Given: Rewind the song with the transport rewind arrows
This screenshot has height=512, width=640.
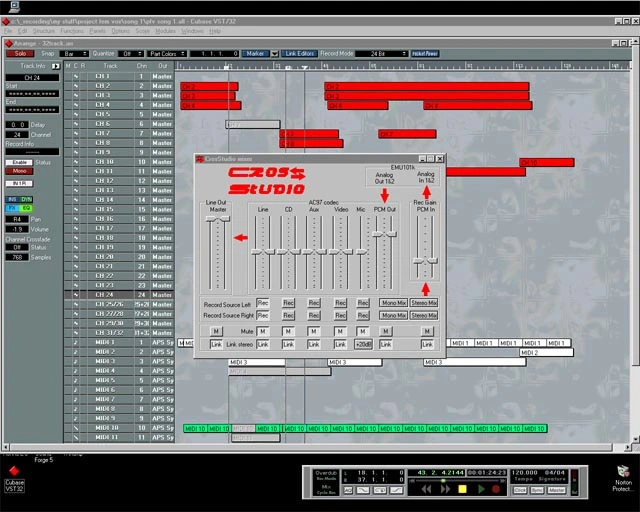Looking at the screenshot, I should point(427,489).
